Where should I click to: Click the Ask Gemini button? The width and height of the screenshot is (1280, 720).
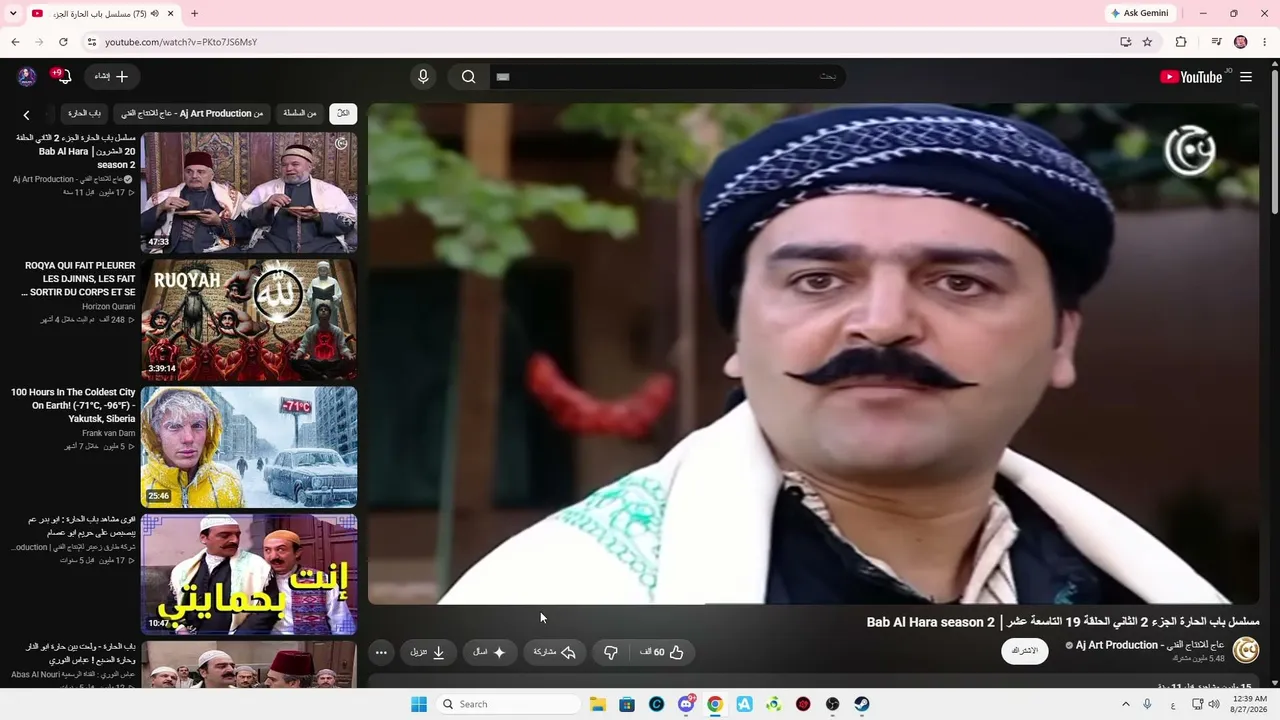[1140, 13]
